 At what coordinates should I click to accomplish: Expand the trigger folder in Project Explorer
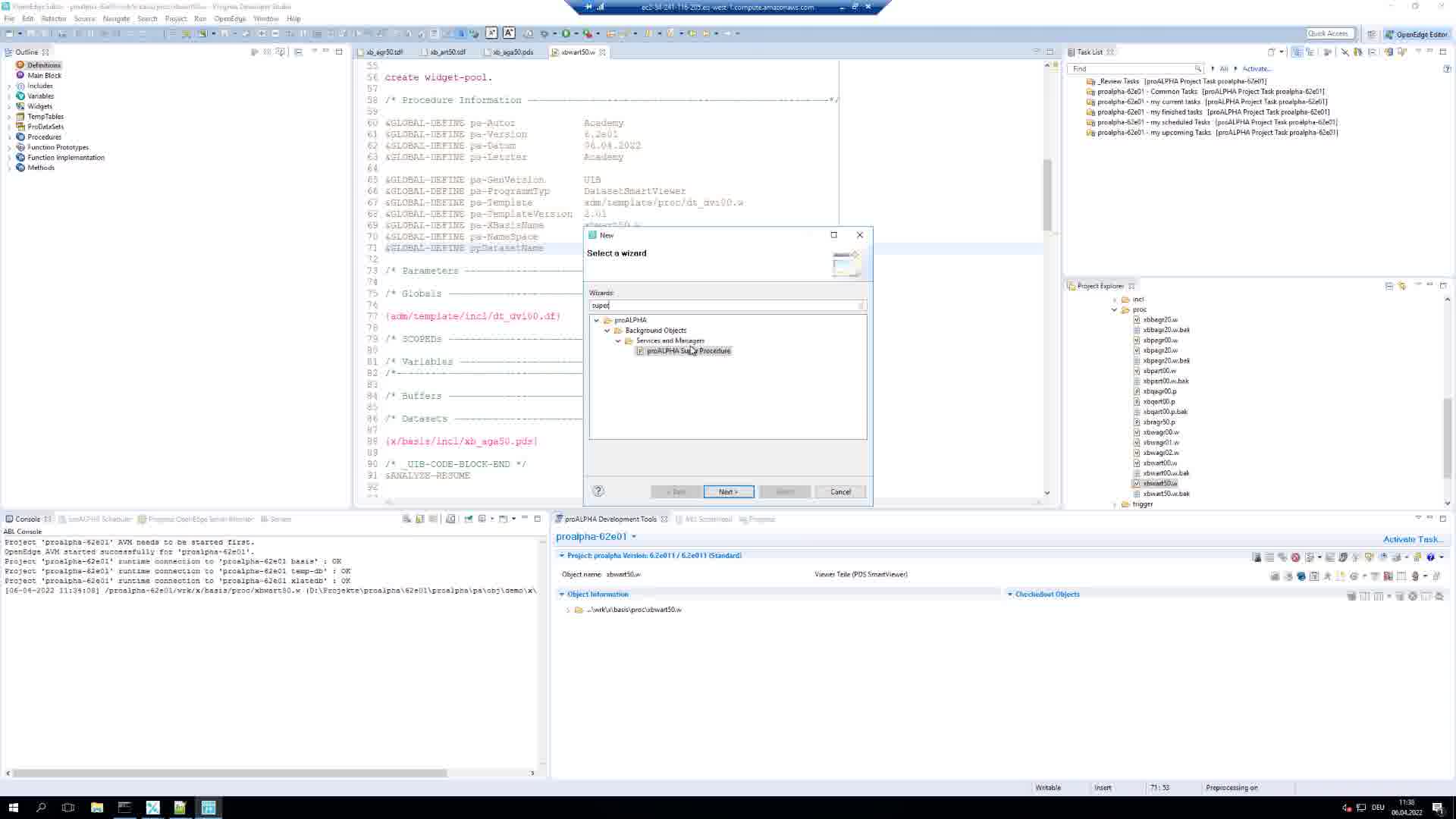click(1115, 504)
